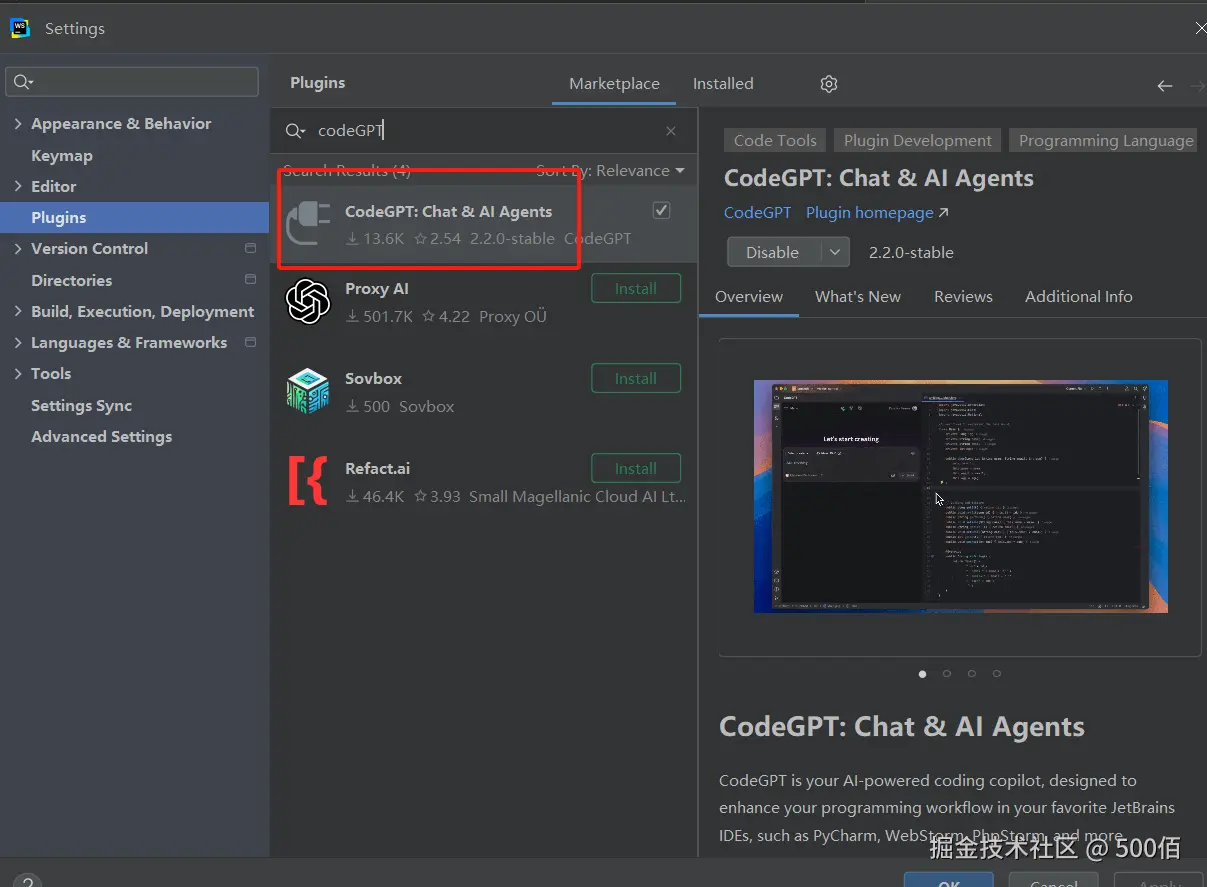Select Settings Sync in settings tree
This screenshot has height=887, width=1207.
(x=81, y=405)
